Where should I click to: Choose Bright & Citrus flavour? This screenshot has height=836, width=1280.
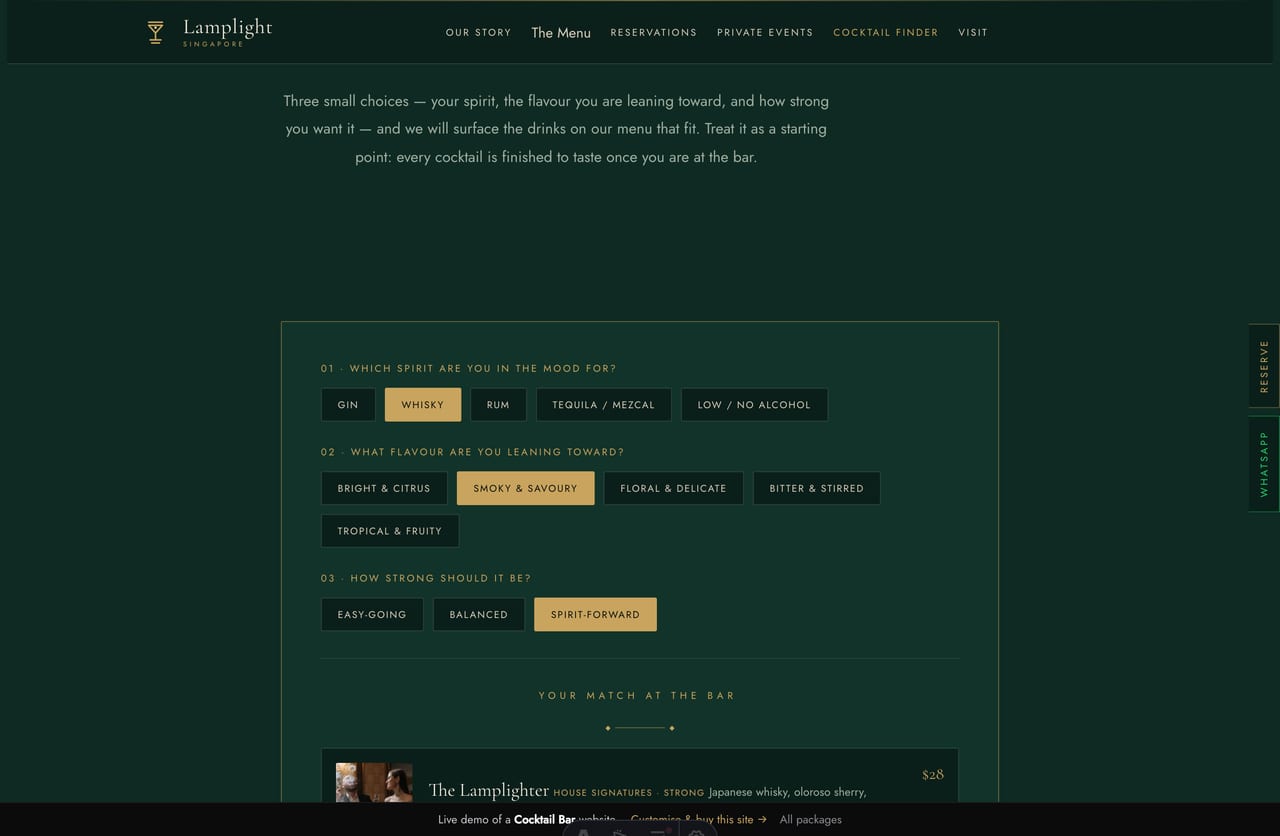point(384,489)
